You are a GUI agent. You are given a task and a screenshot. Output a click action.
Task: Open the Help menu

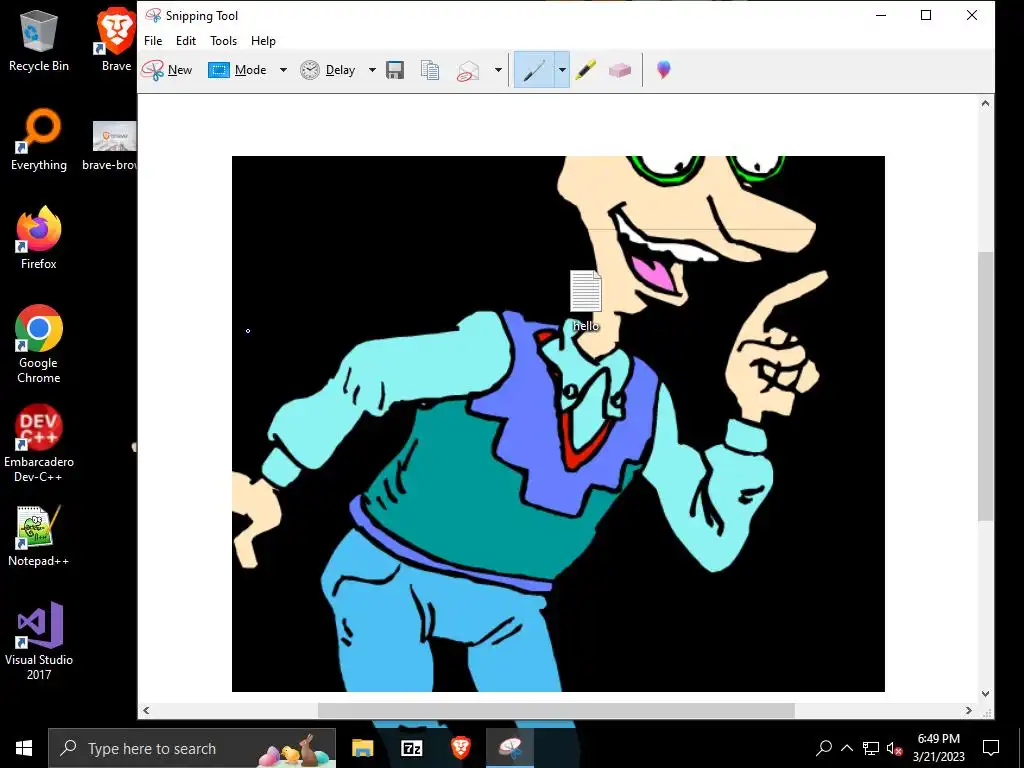click(263, 40)
